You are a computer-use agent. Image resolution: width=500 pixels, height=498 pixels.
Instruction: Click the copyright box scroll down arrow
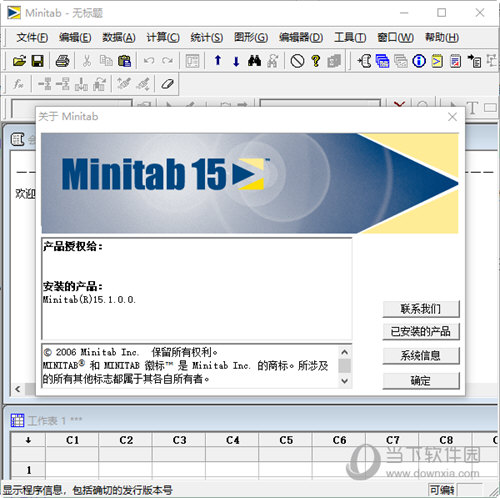tap(345, 381)
